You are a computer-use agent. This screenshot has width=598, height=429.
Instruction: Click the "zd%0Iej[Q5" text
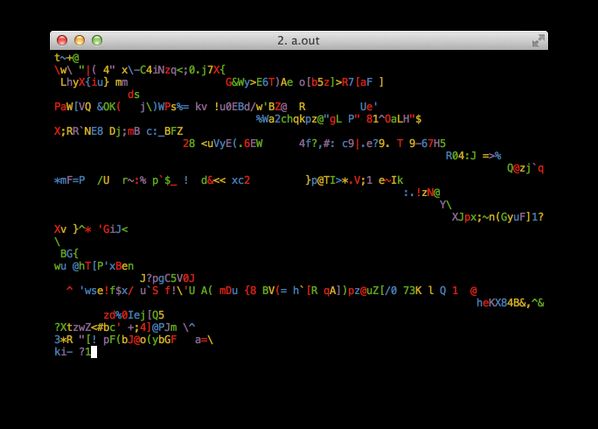tap(134, 315)
